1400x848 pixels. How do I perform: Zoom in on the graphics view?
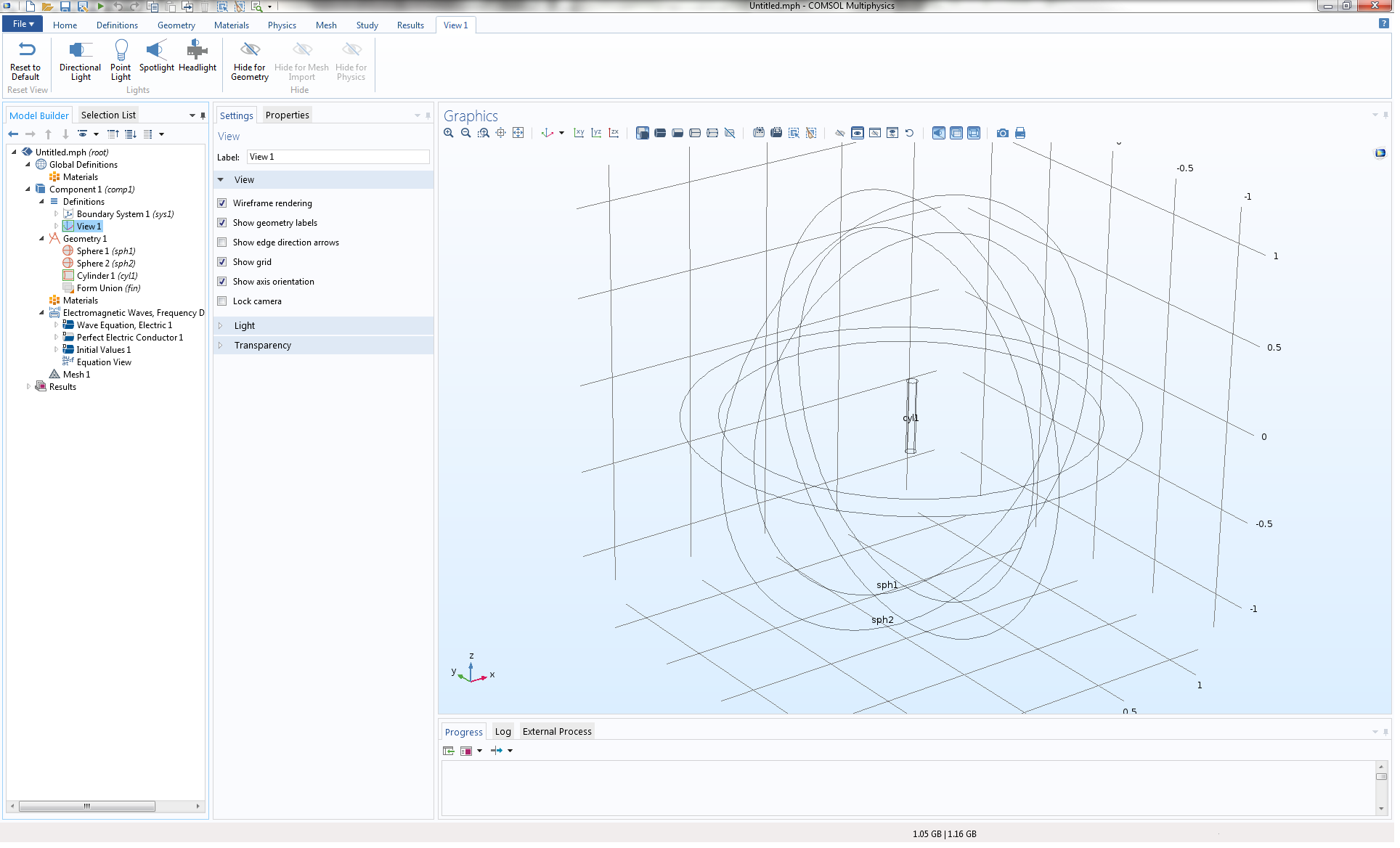pos(449,133)
